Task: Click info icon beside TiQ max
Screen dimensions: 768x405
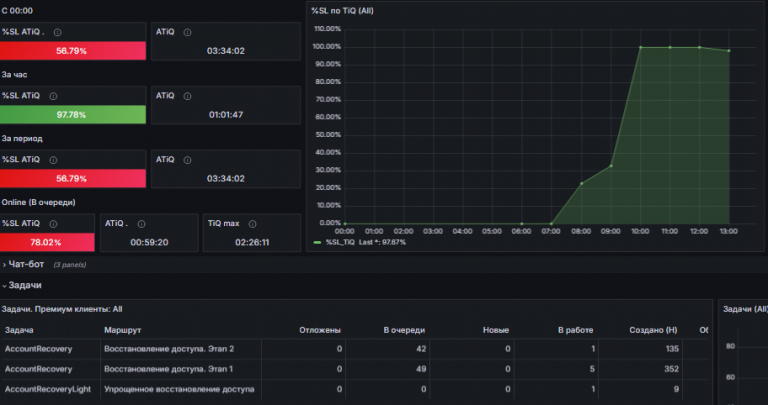Action: pyautogui.click(x=252, y=224)
